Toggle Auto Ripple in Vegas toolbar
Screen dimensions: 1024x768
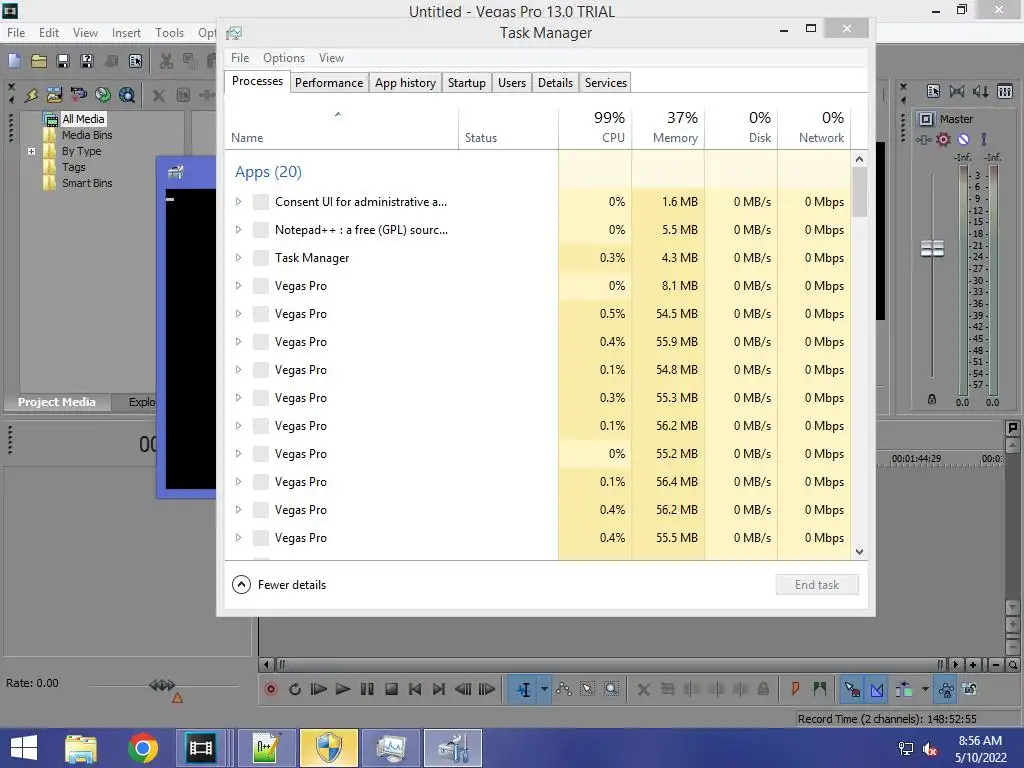pos(904,689)
